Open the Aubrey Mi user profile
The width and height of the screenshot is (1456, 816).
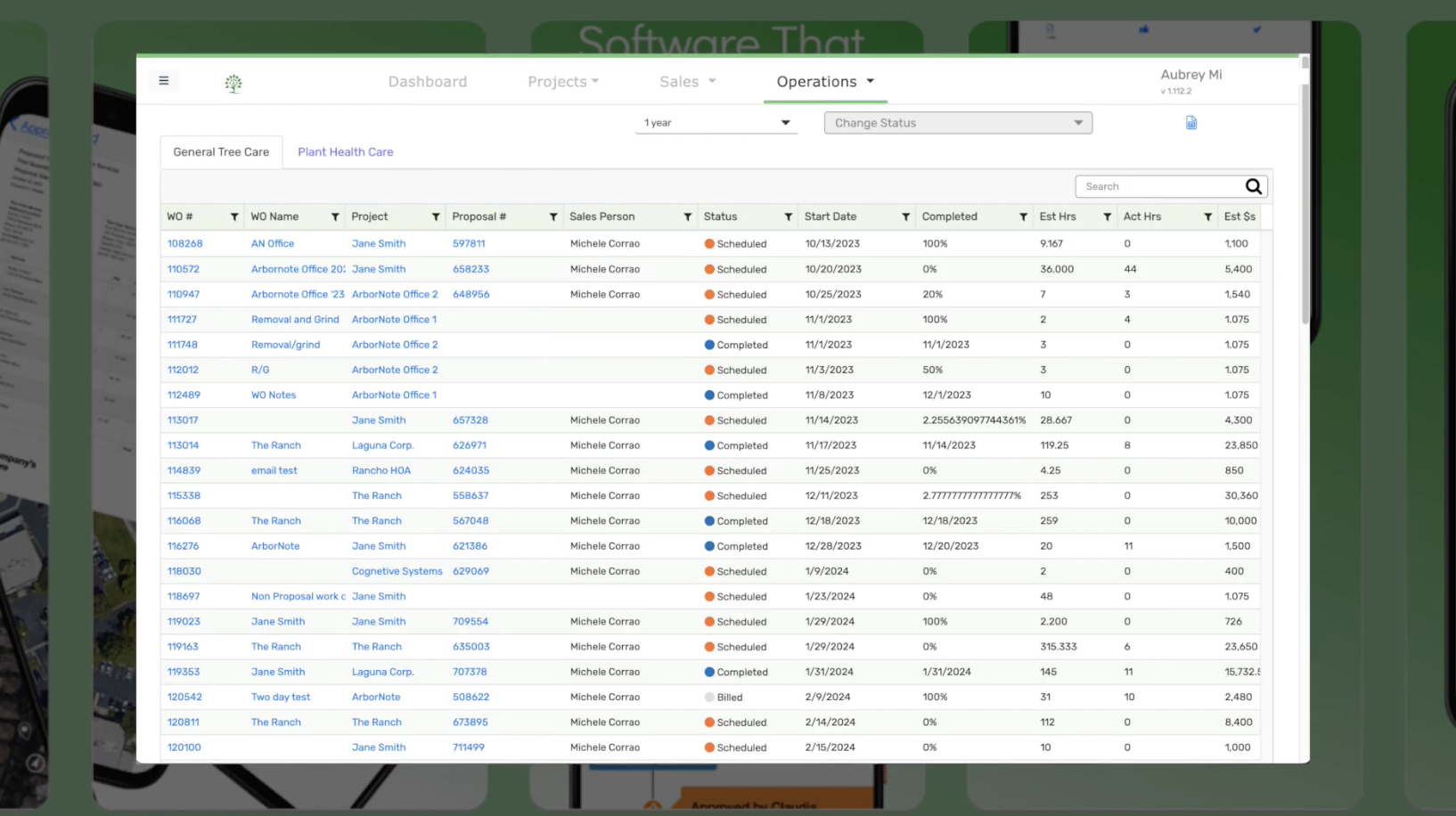pos(1191,75)
